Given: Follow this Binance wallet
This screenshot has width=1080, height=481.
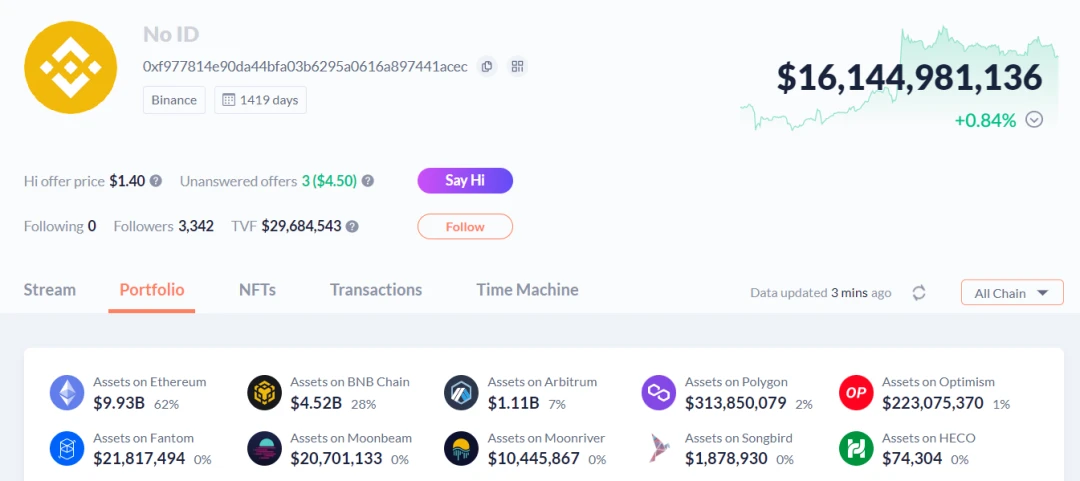Looking at the screenshot, I should pos(465,227).
